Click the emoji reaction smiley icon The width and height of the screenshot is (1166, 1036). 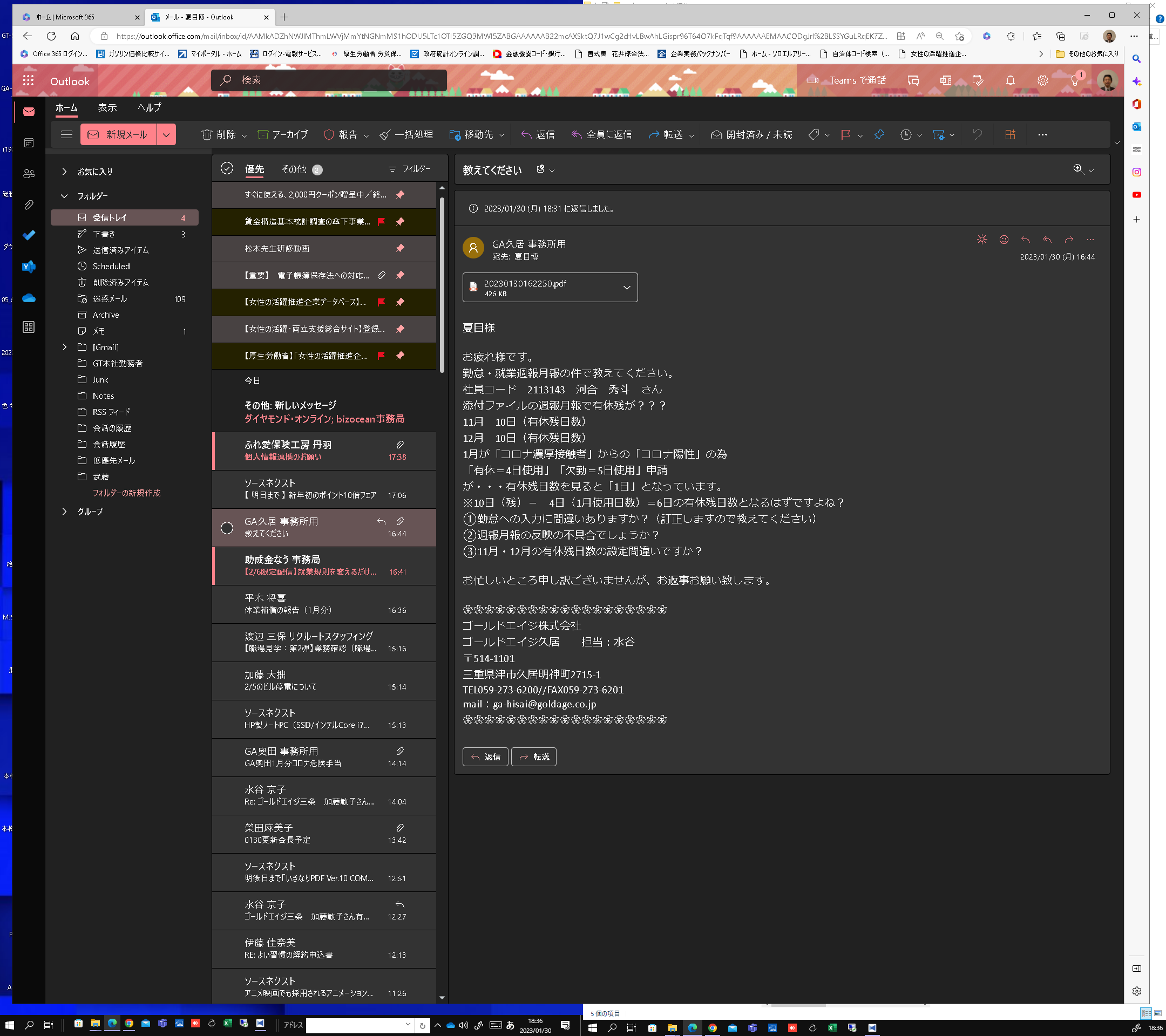(x=1004, y=240)
